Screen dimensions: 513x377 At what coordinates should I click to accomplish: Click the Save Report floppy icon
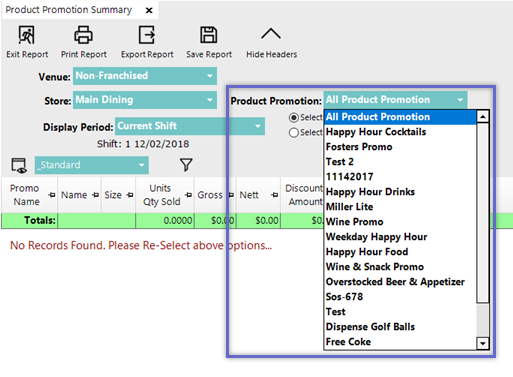209,35
